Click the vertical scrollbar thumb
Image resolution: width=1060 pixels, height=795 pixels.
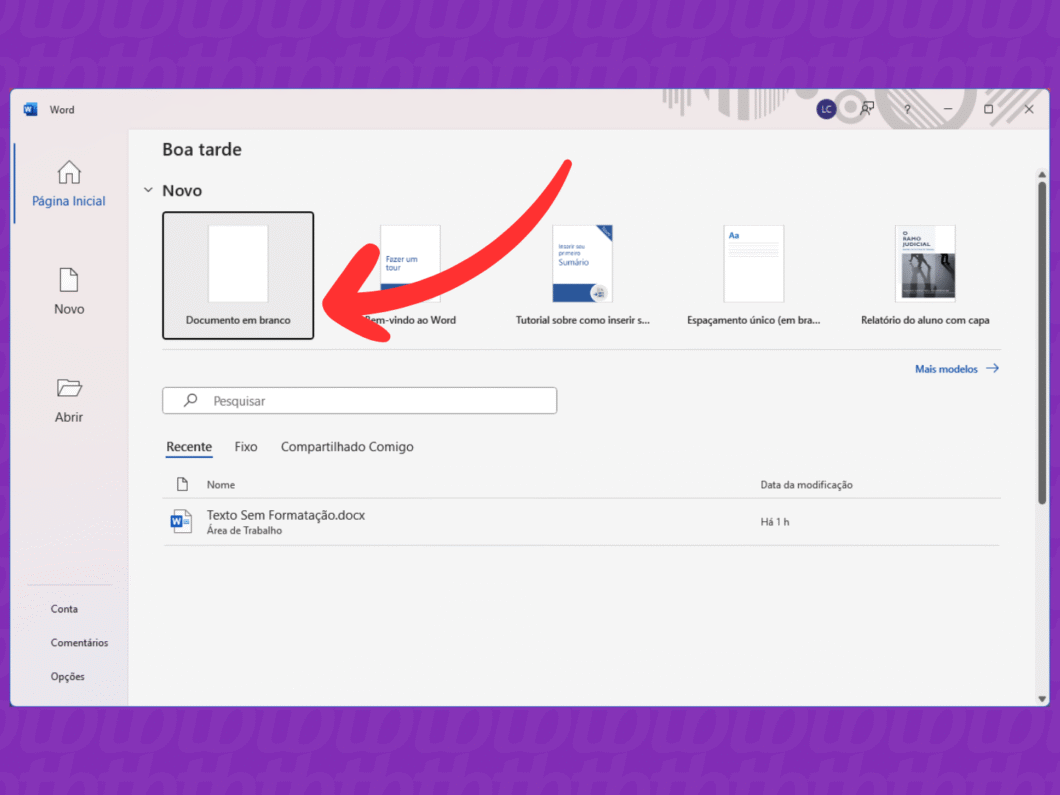(1042, 341)
